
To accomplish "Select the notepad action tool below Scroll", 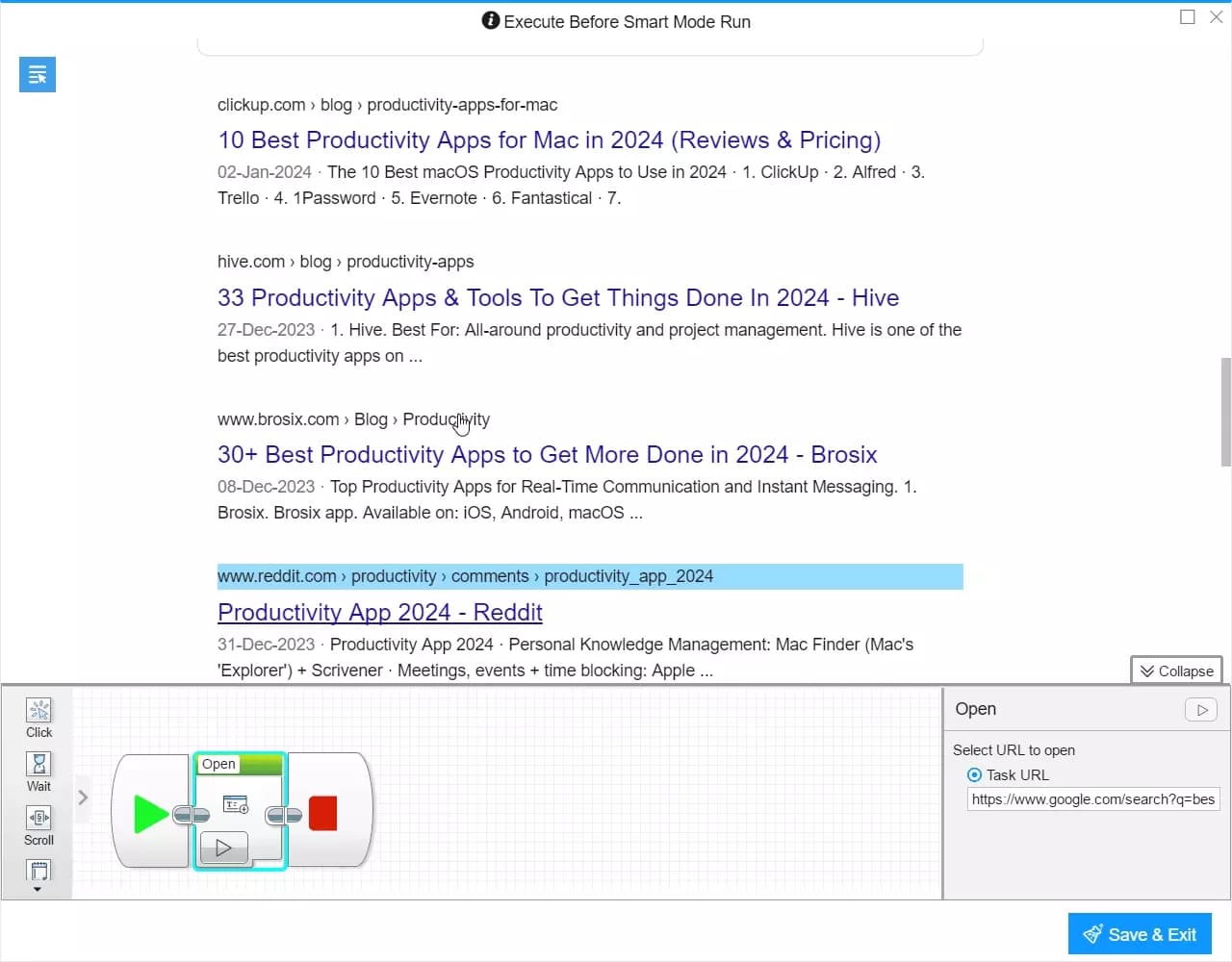I will point(39,872).
